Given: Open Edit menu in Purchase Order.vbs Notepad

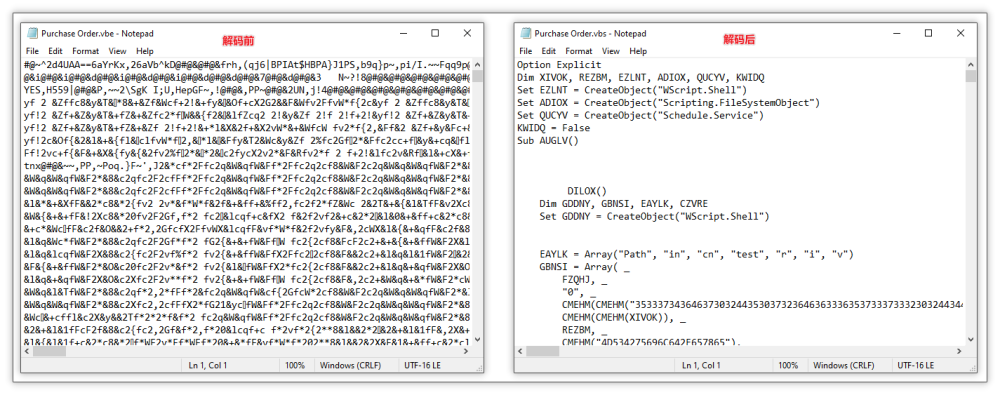Looking at the screenshot, I should coord(548,51).
